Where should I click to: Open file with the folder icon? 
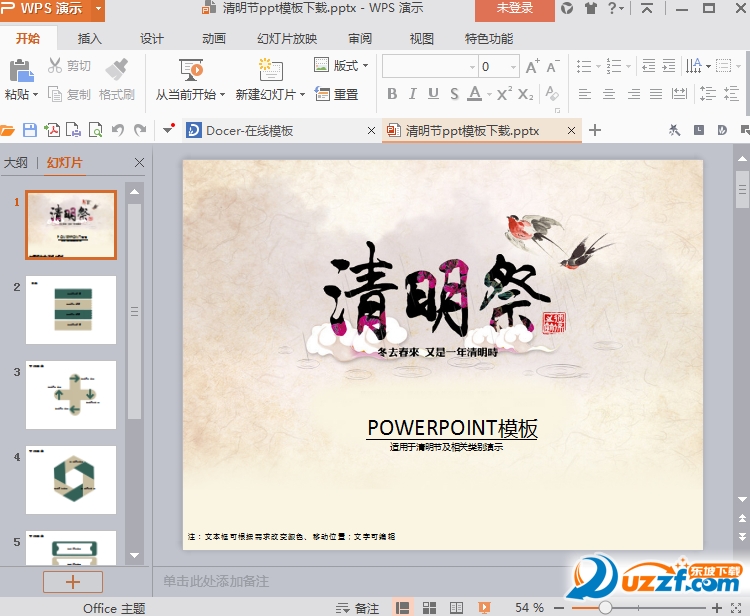coord(7,130)
